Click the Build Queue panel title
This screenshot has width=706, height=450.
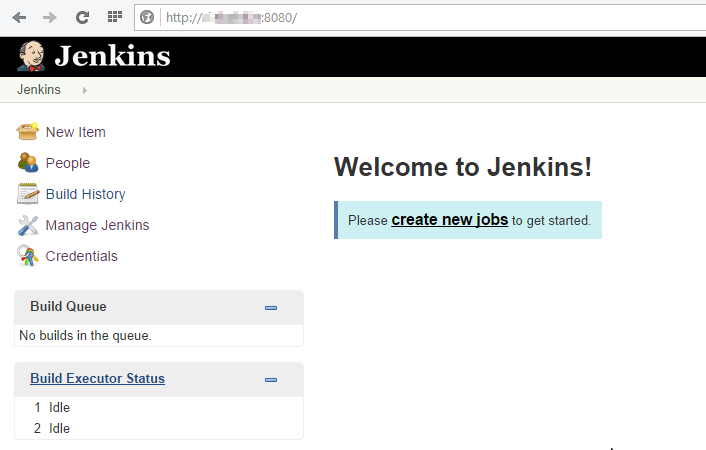point(68,306)
